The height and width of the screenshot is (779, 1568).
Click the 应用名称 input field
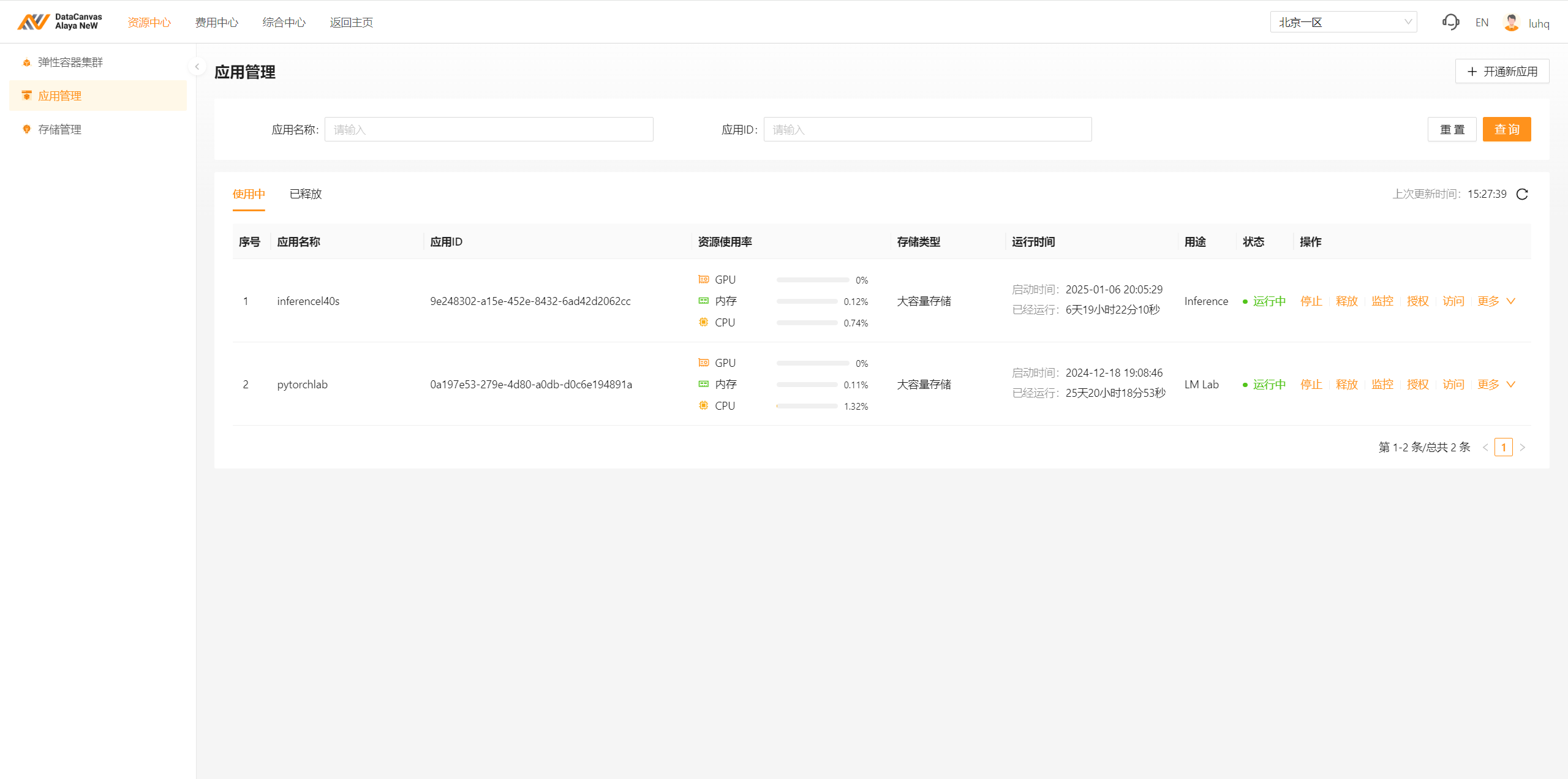(488, 129)
